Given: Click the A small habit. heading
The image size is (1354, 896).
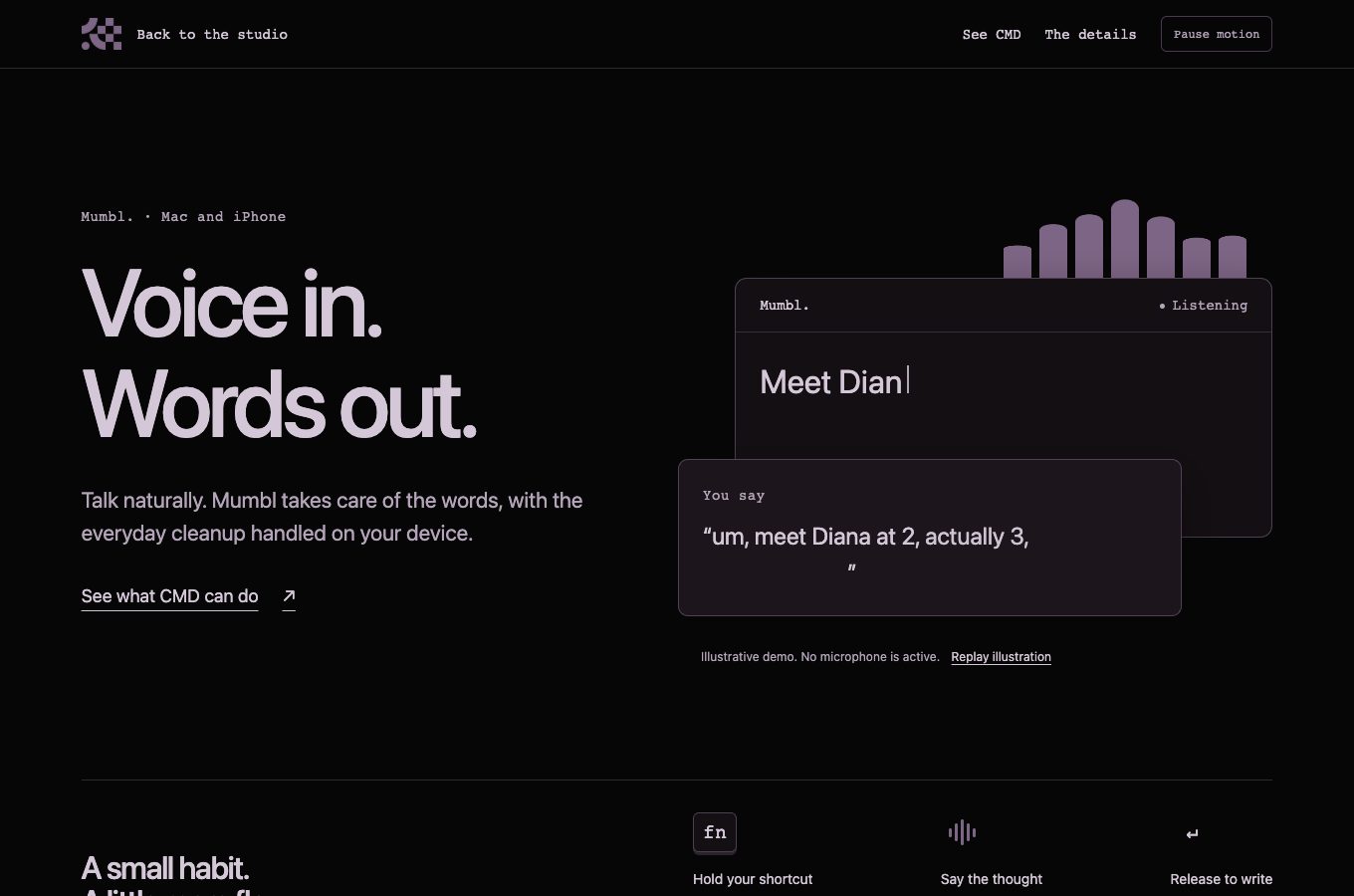Looking at the screenshot, I should [x=165, y=868].
